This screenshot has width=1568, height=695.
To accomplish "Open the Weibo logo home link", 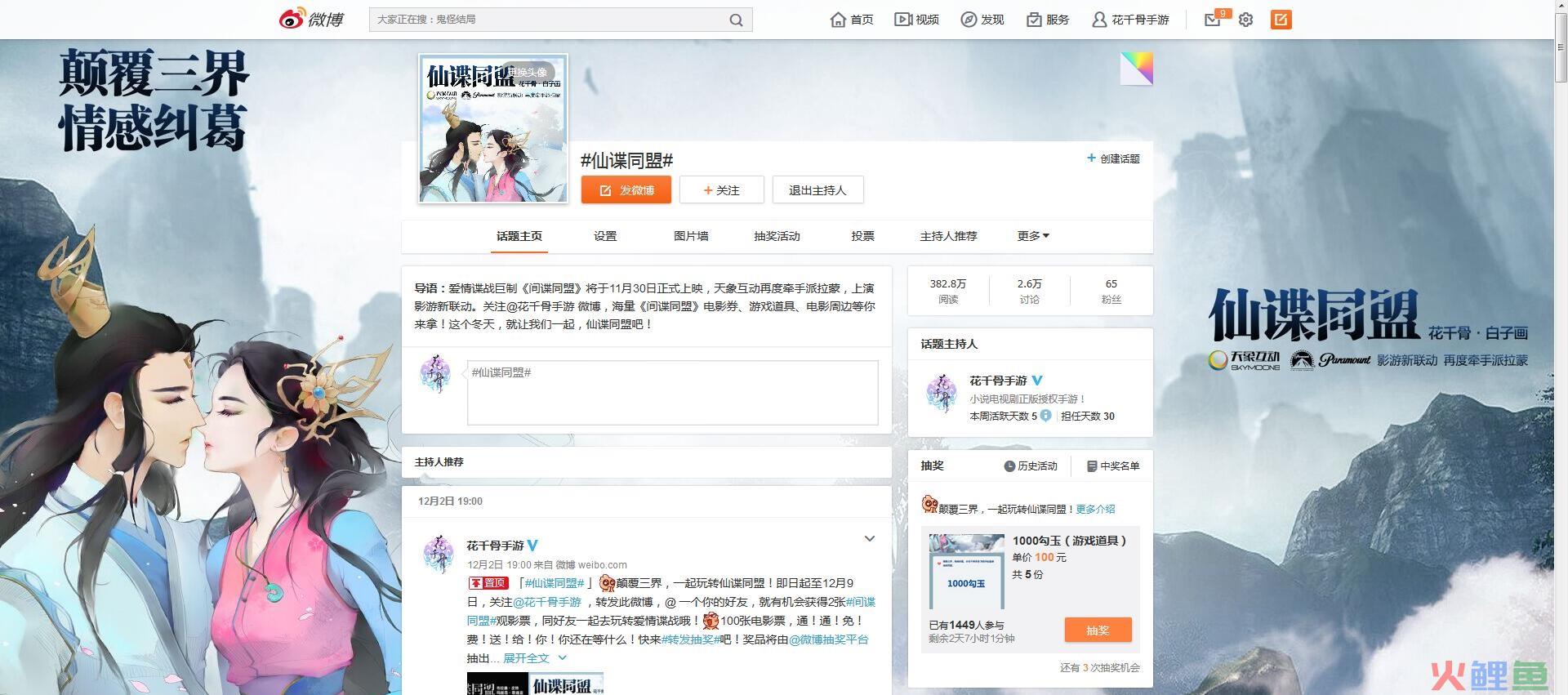I will pyautogui.click(x=311, y=19).
